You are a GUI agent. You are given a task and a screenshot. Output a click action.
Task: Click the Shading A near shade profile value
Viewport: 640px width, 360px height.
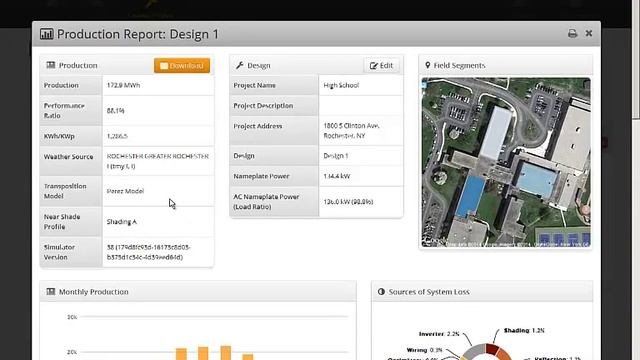click(122, 222)
